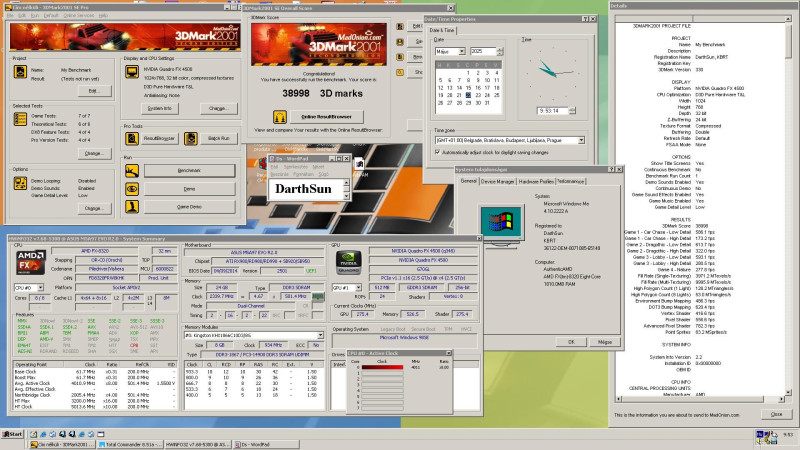
Task: Open the Run menu in 3DMark2001
Action: pyautogui.click(x=35, y=16)
